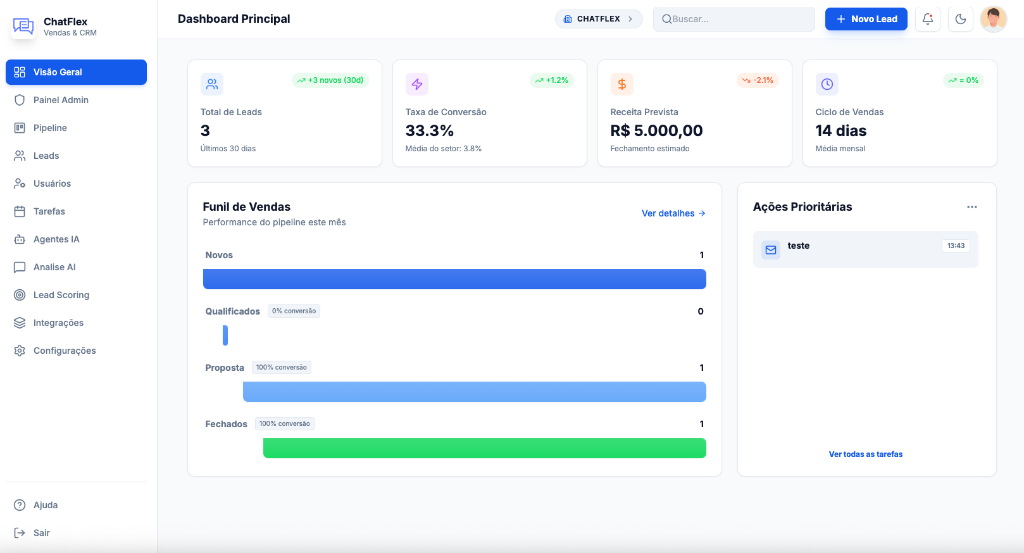
Task: Navigate to Pipeline
Action: 76,128
